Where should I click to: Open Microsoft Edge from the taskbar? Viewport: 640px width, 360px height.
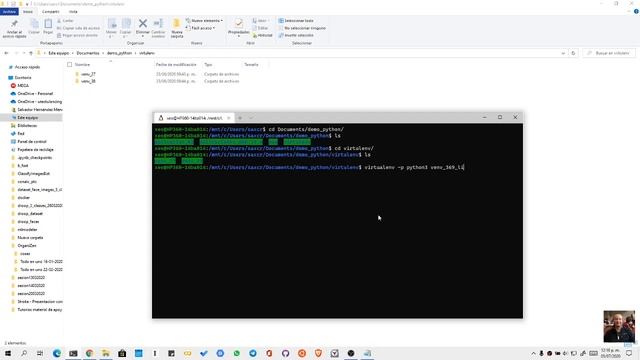57,353
